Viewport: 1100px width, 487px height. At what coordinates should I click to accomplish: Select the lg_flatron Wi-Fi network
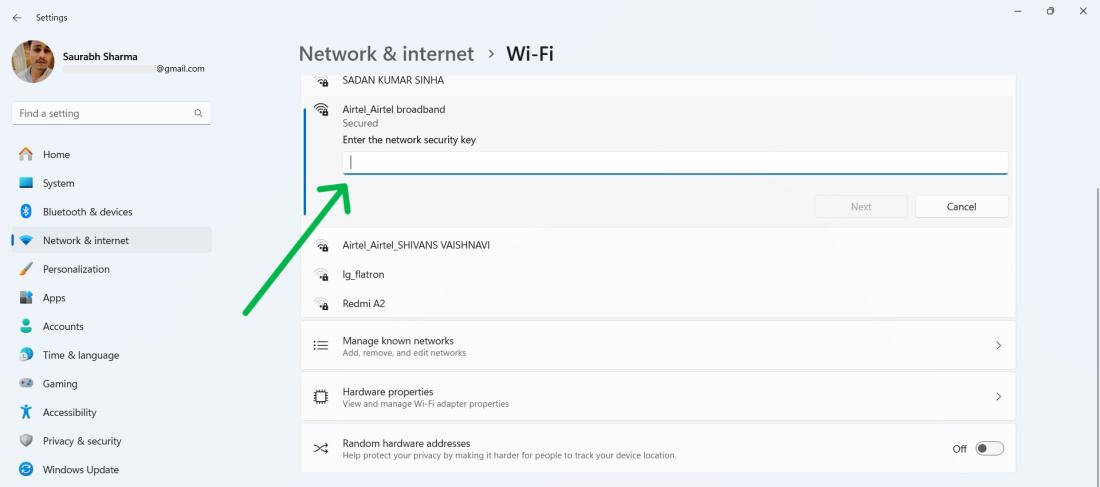pos(363,274)
